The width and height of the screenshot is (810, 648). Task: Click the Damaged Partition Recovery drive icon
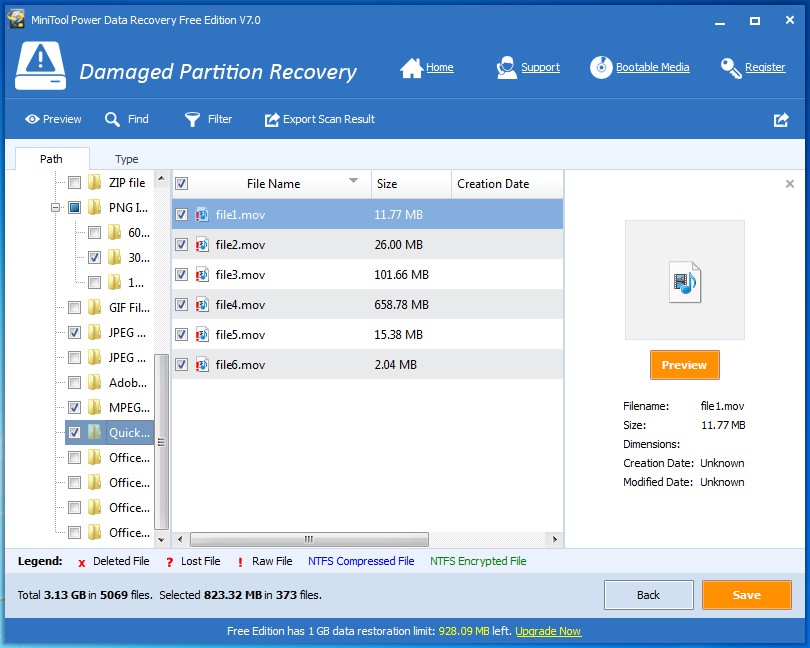(40, 66)
